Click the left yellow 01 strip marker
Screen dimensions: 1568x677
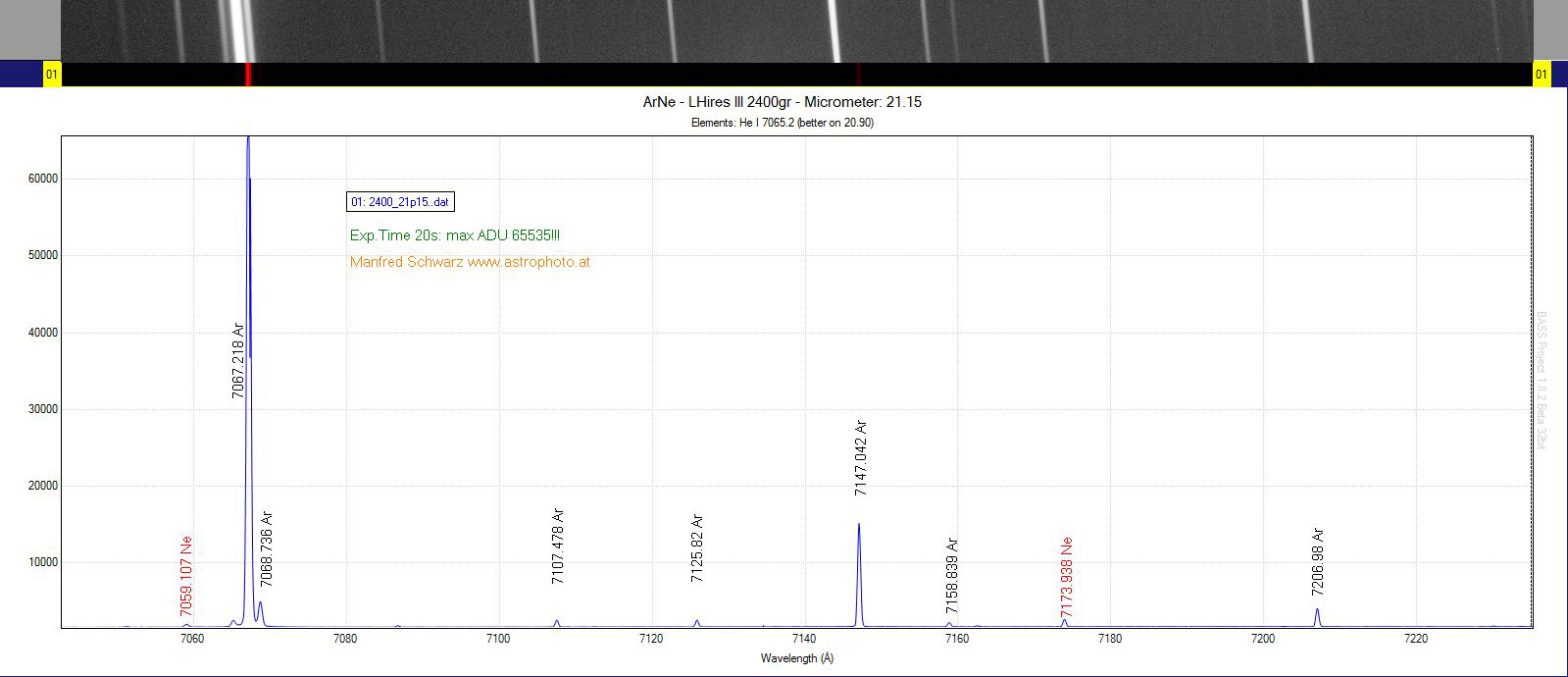point(52,75)
